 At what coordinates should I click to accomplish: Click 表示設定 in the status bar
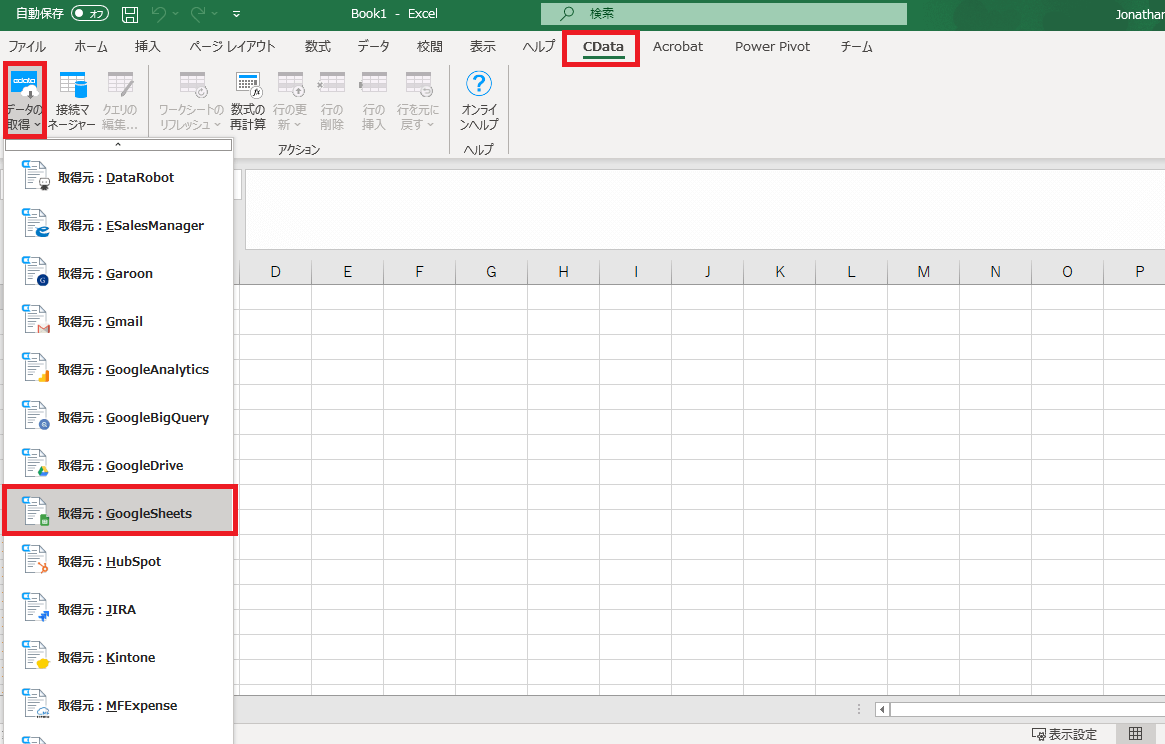(x=1064, y=734)
